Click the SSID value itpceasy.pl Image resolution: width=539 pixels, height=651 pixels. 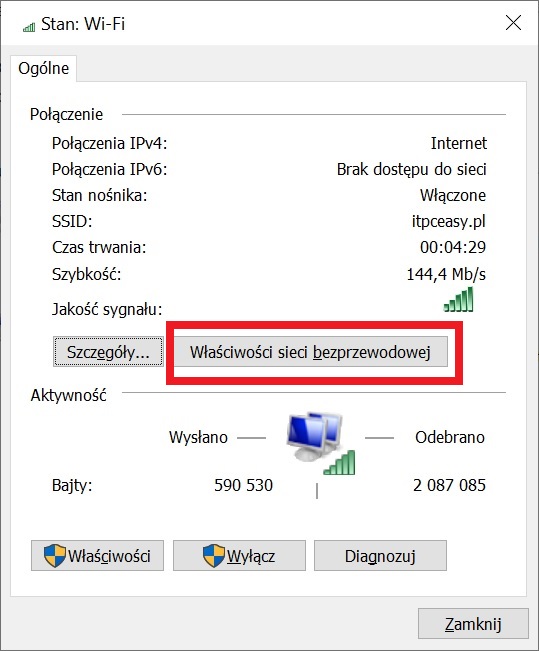pos(448,221)
